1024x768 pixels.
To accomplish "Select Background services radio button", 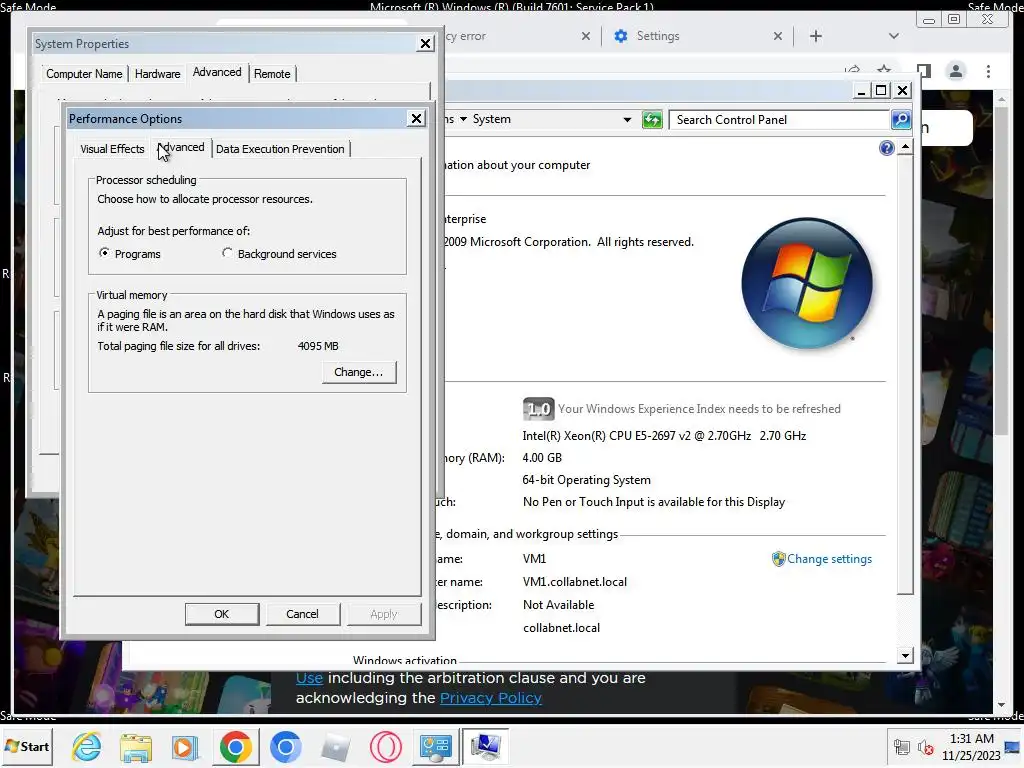I will tap(227, 253).
